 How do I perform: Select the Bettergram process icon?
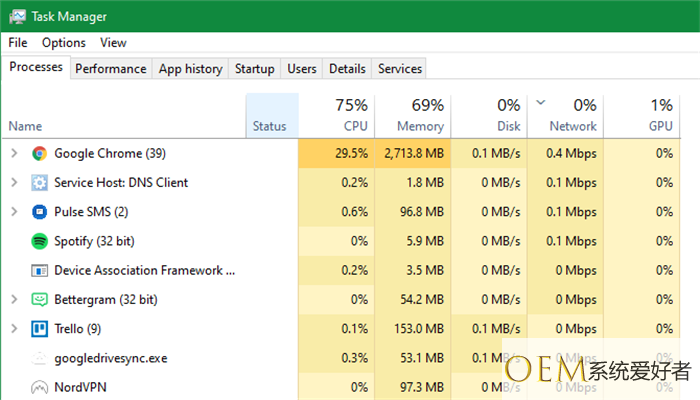point(39,299)
